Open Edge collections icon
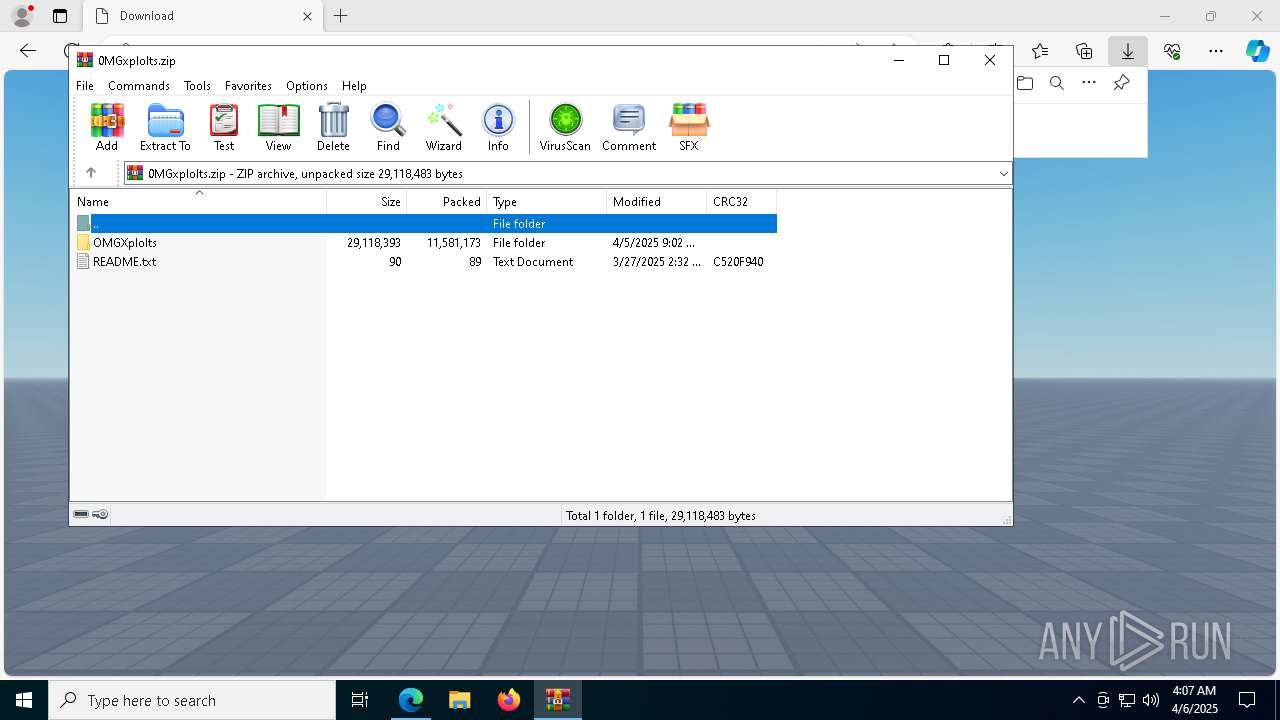The image size is (1280, 720). click(x=1084, y=51)
